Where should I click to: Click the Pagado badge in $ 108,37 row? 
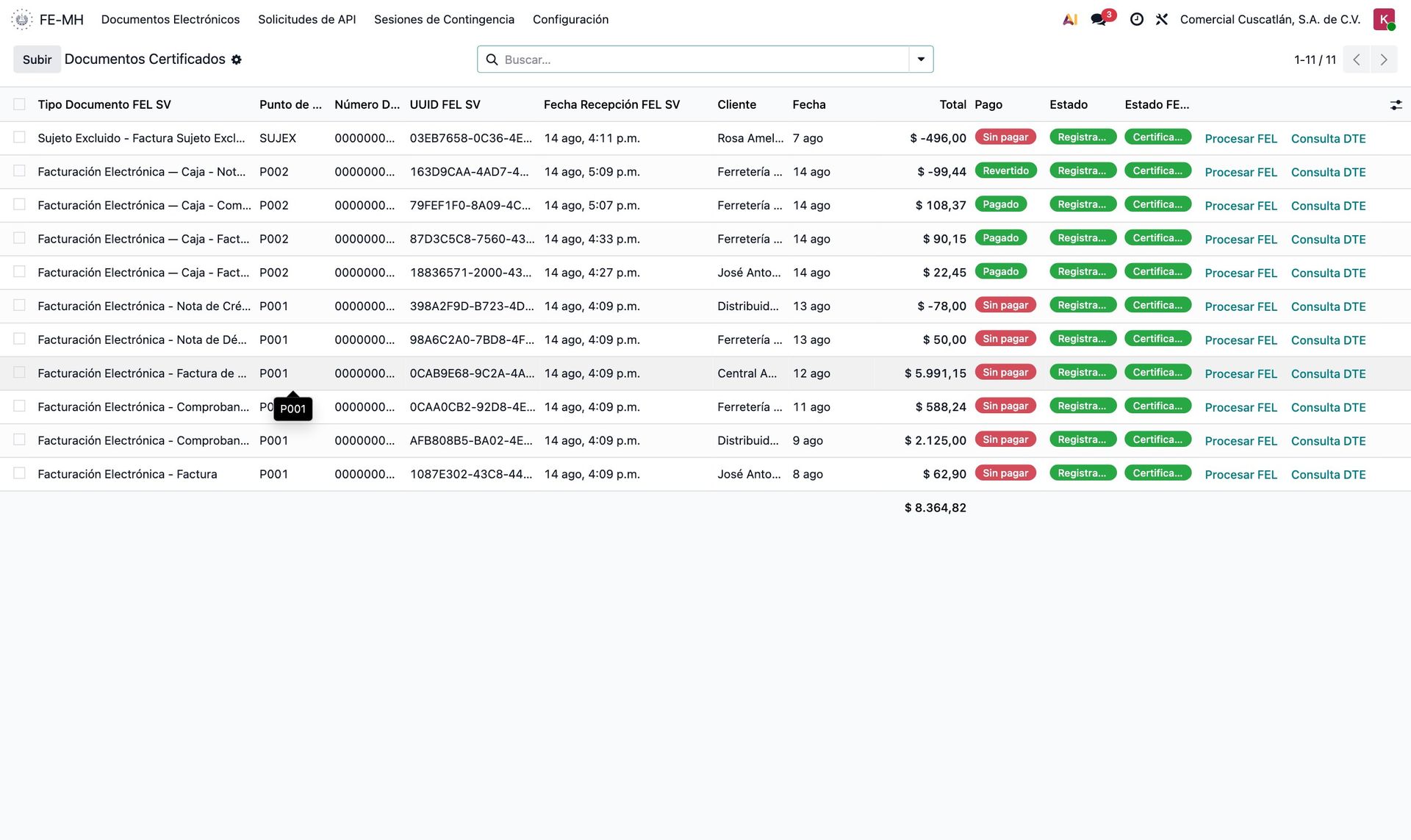click(1000, 204)
